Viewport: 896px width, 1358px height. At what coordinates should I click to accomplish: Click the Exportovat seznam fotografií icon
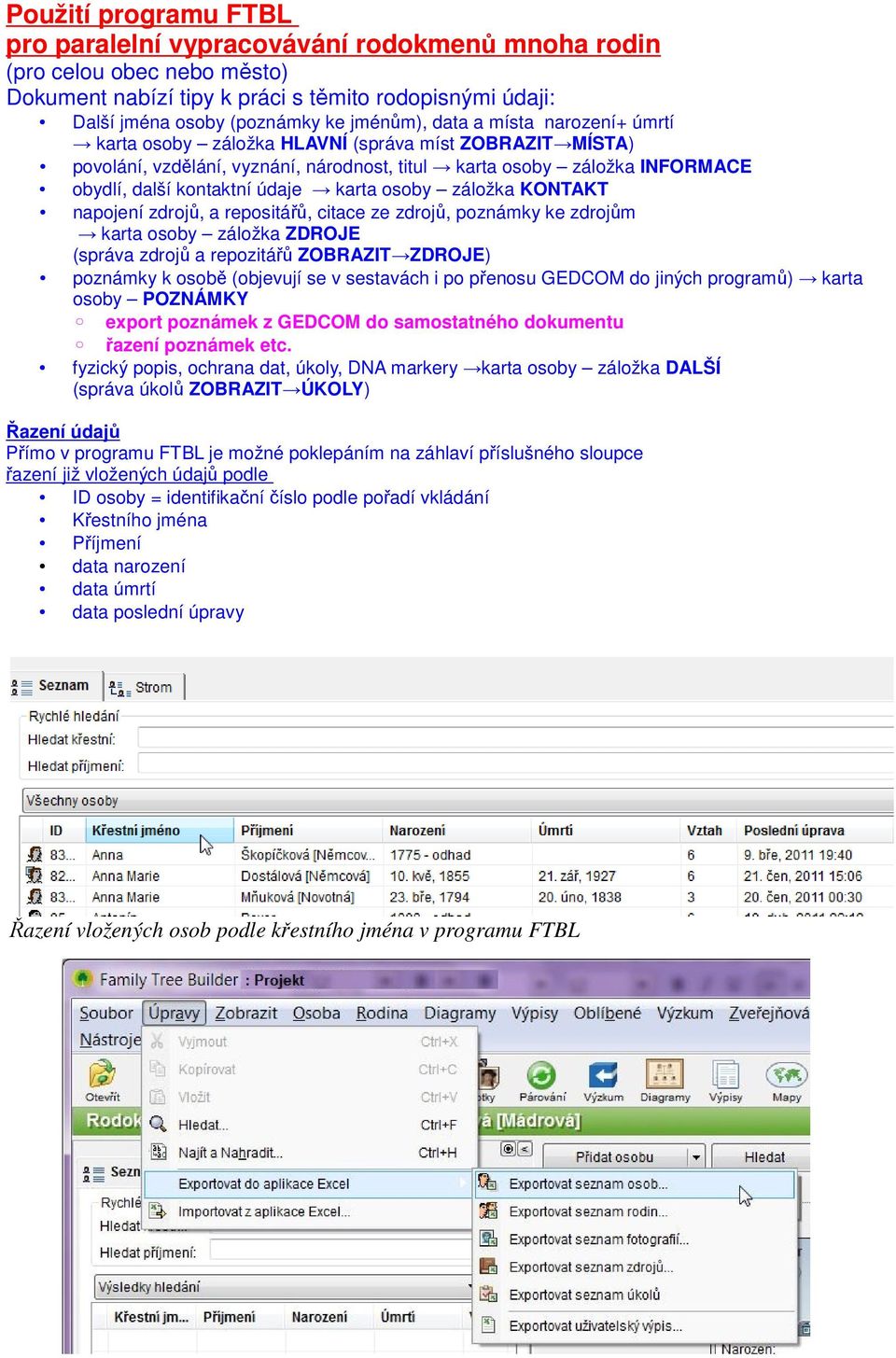click(x=488, y=1239)
